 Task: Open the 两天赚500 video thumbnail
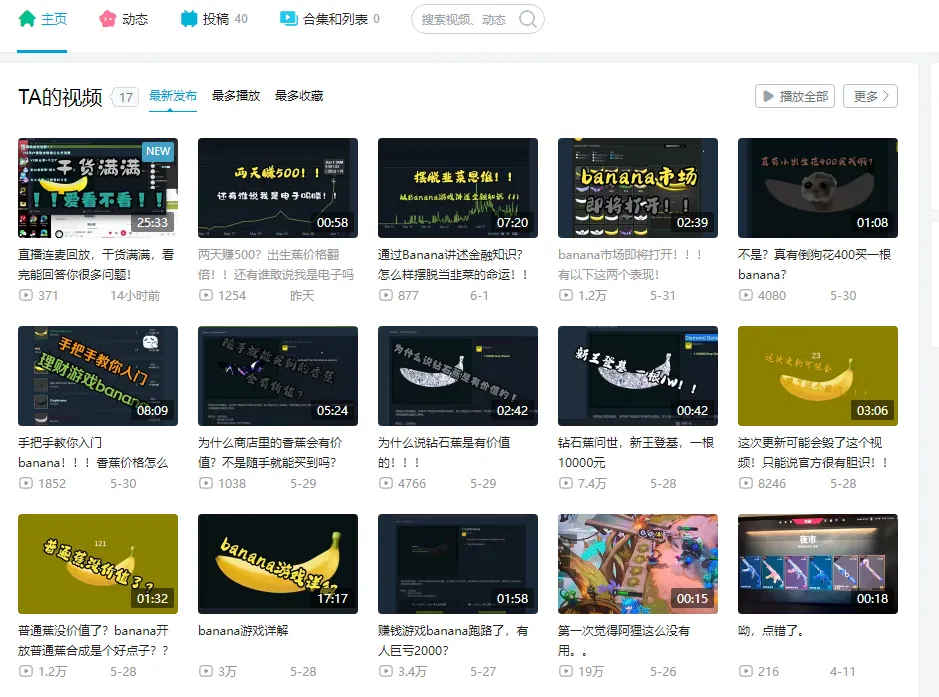(278, 188)
